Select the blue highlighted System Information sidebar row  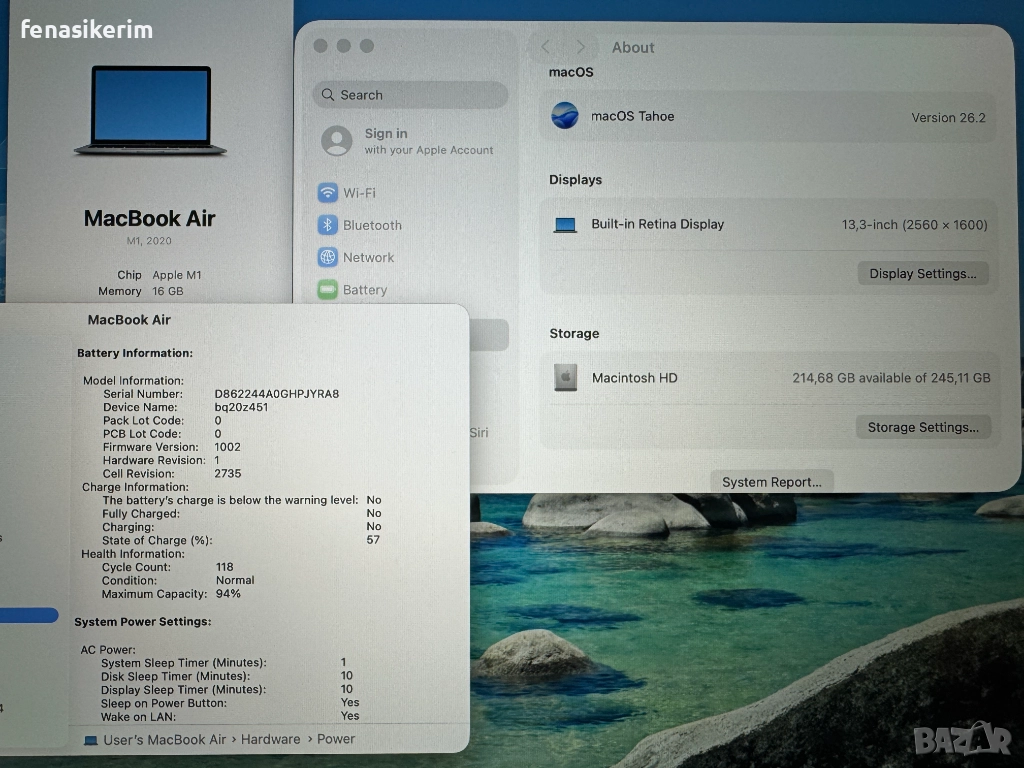coord(28,615)
